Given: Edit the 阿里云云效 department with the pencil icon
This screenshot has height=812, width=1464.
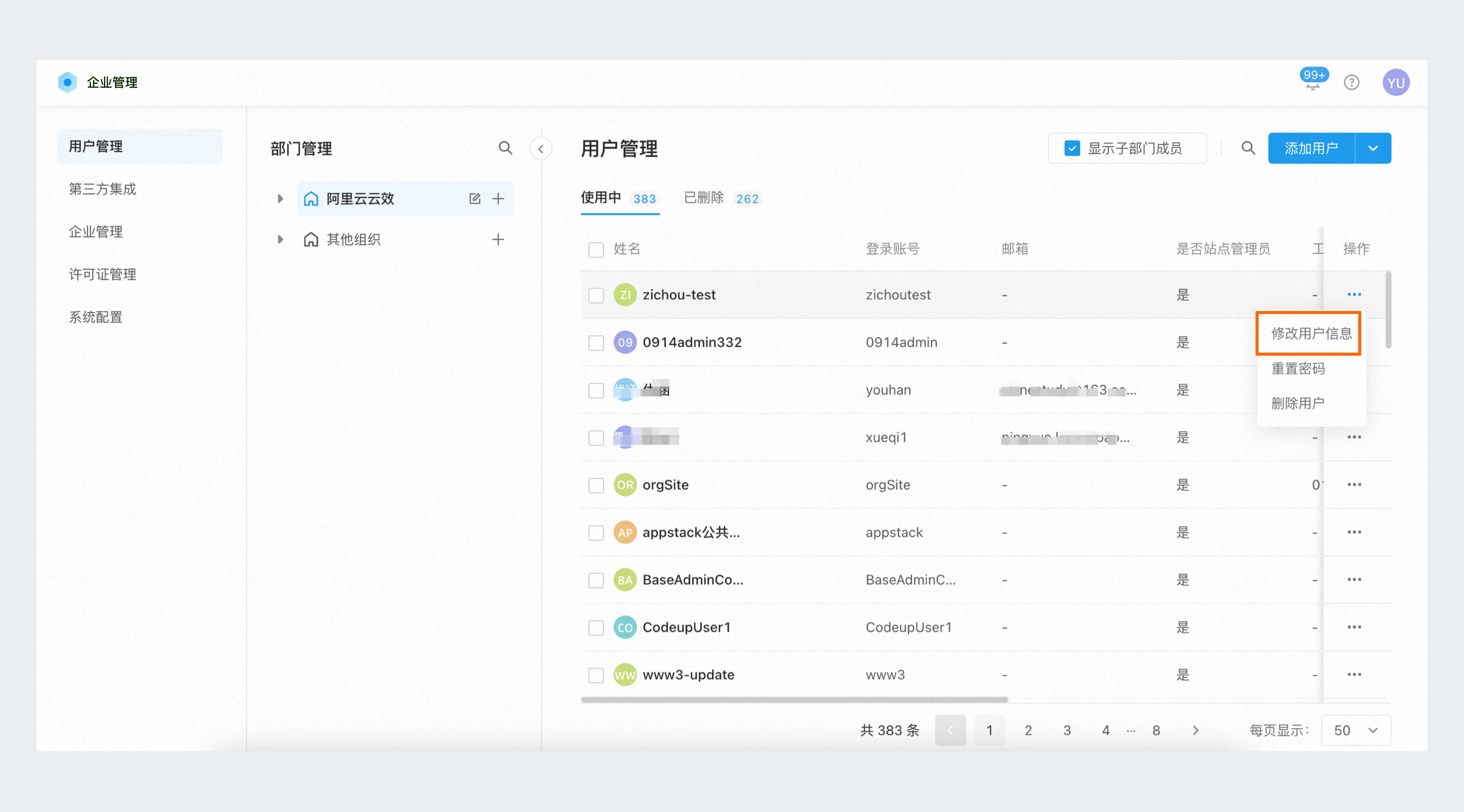Looking at the screenshot, I should [475, 199].
